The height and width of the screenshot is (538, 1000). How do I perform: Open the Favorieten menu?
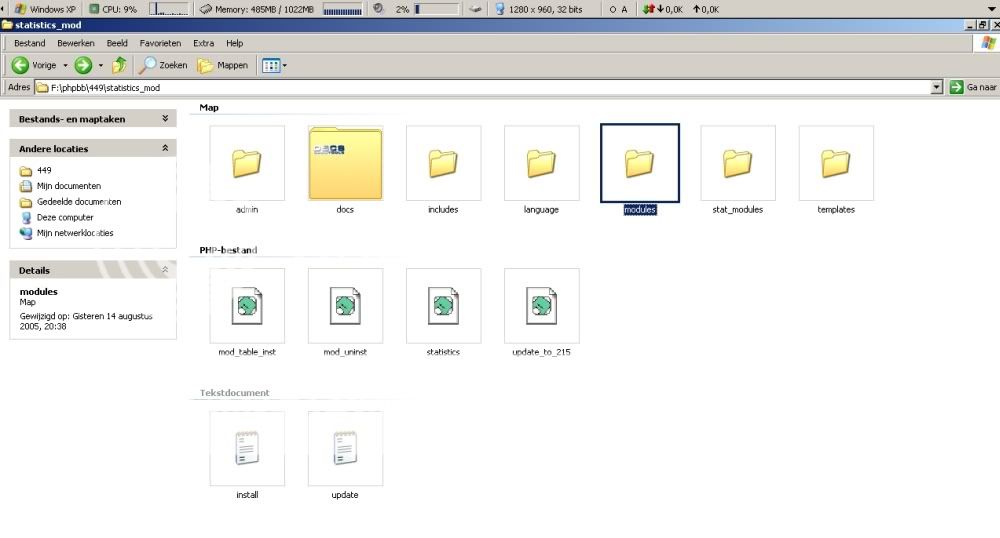pyautogui.click(x=160, y=43)
